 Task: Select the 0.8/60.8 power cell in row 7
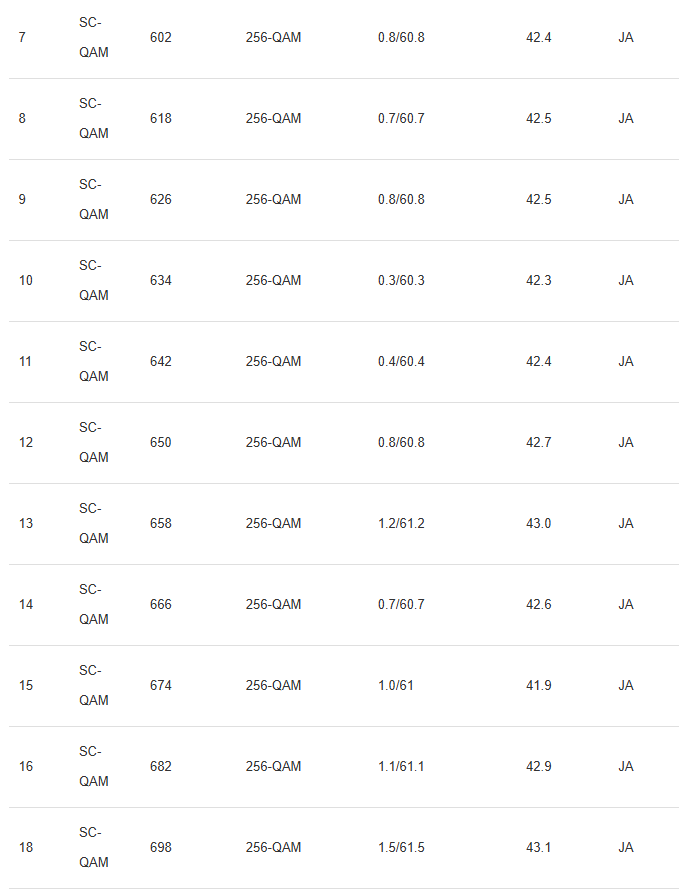coord(401,38)
